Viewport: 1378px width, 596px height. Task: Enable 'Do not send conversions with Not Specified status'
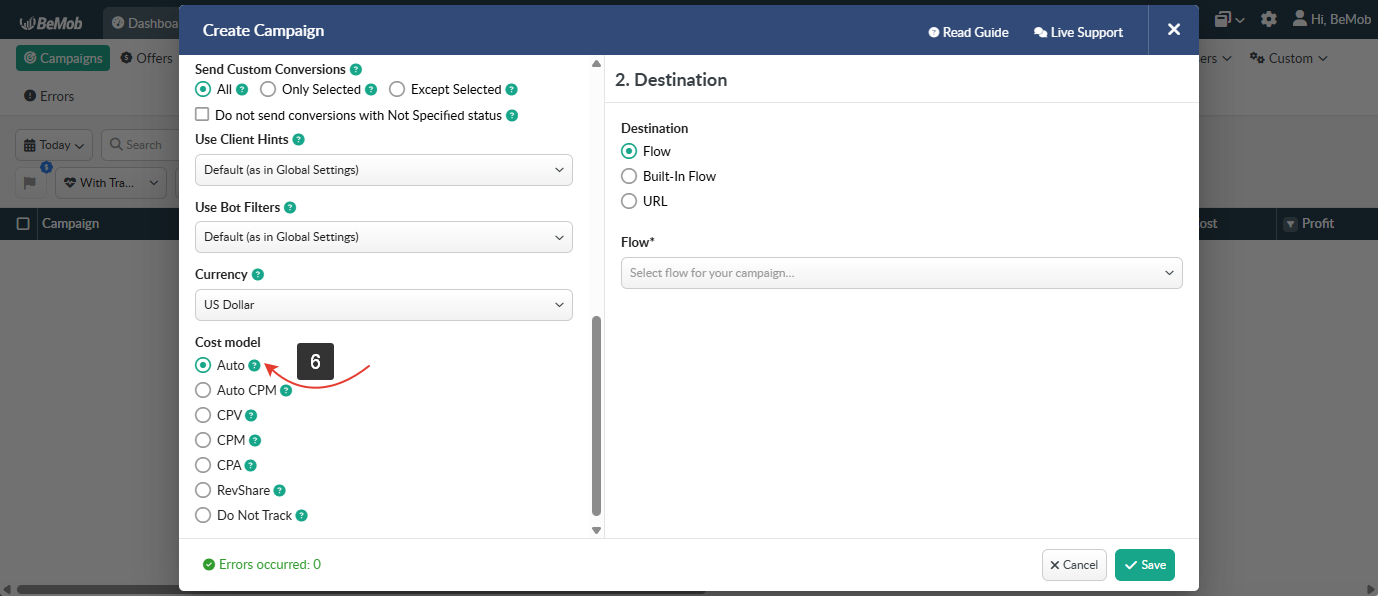pos(203,115)
